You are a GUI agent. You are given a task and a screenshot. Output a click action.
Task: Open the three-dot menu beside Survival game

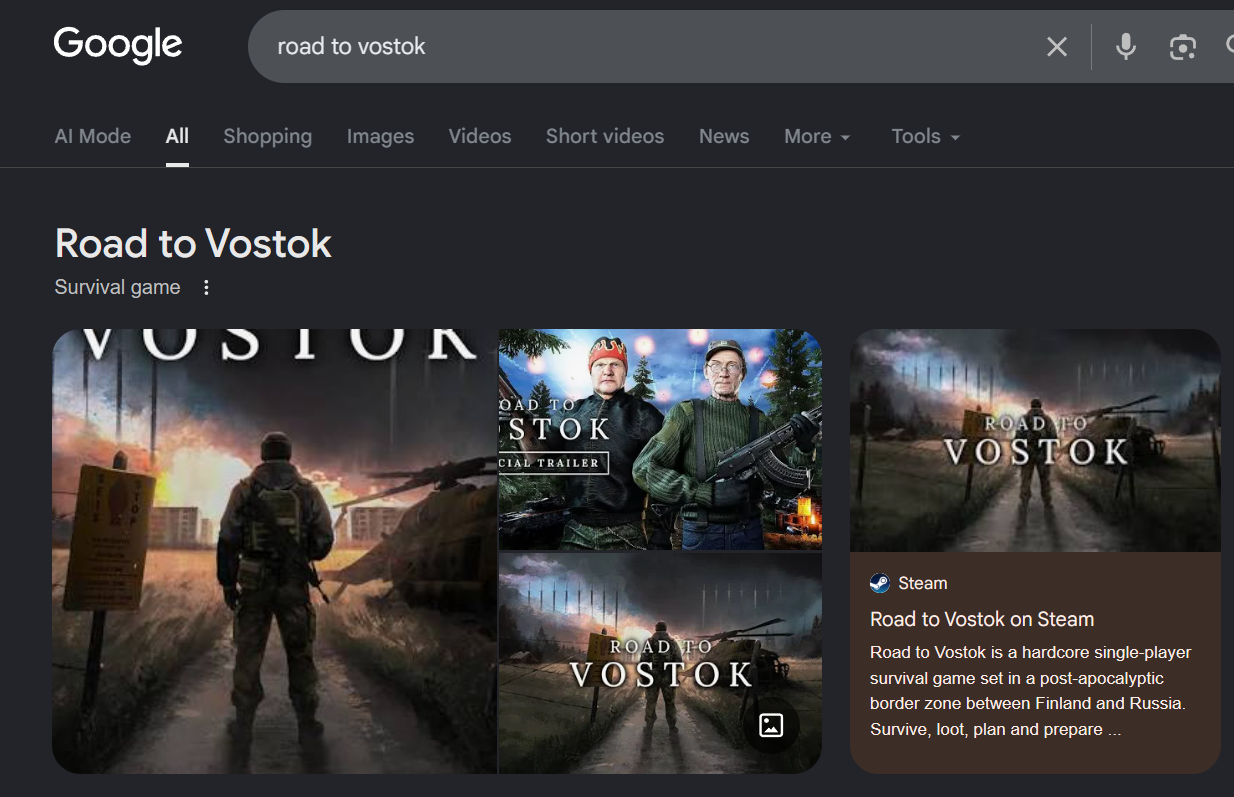207,288
